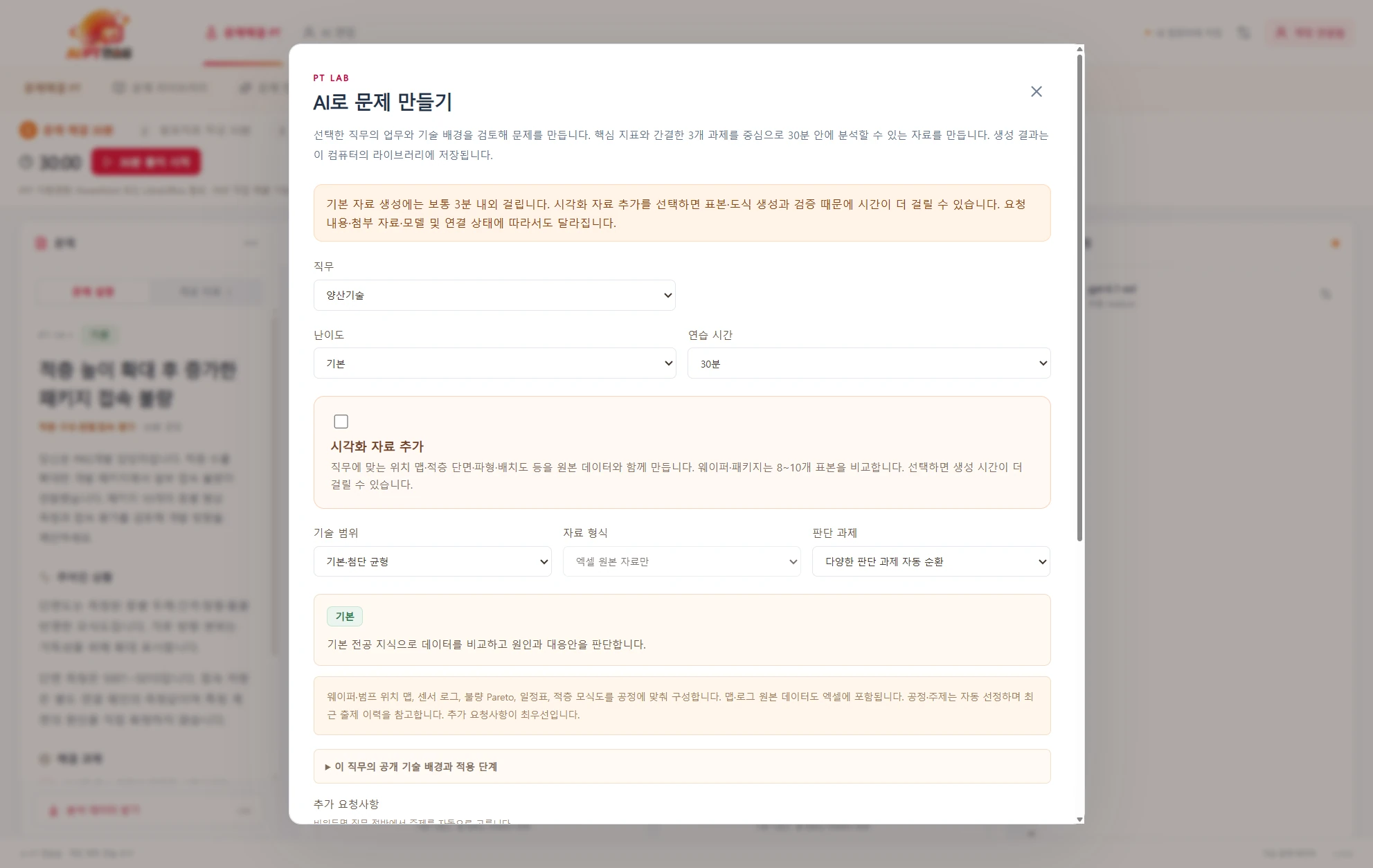Open the 자료 형식 dropdown showing 엑셀 원본 자료만
This screenshot has width=1373, height=868.
pyautogui.click(x=682, y=561)
